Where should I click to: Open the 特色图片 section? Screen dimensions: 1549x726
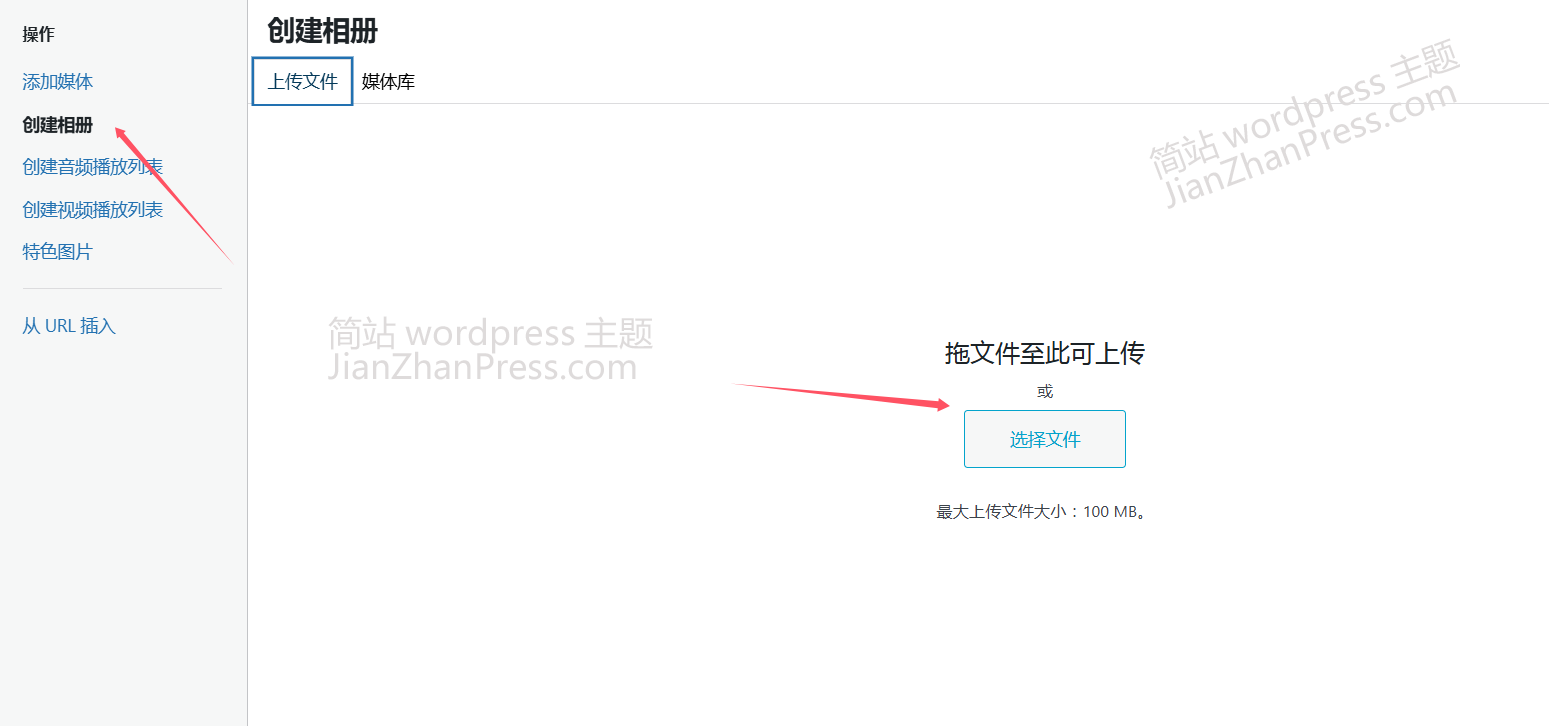[58, 252]
